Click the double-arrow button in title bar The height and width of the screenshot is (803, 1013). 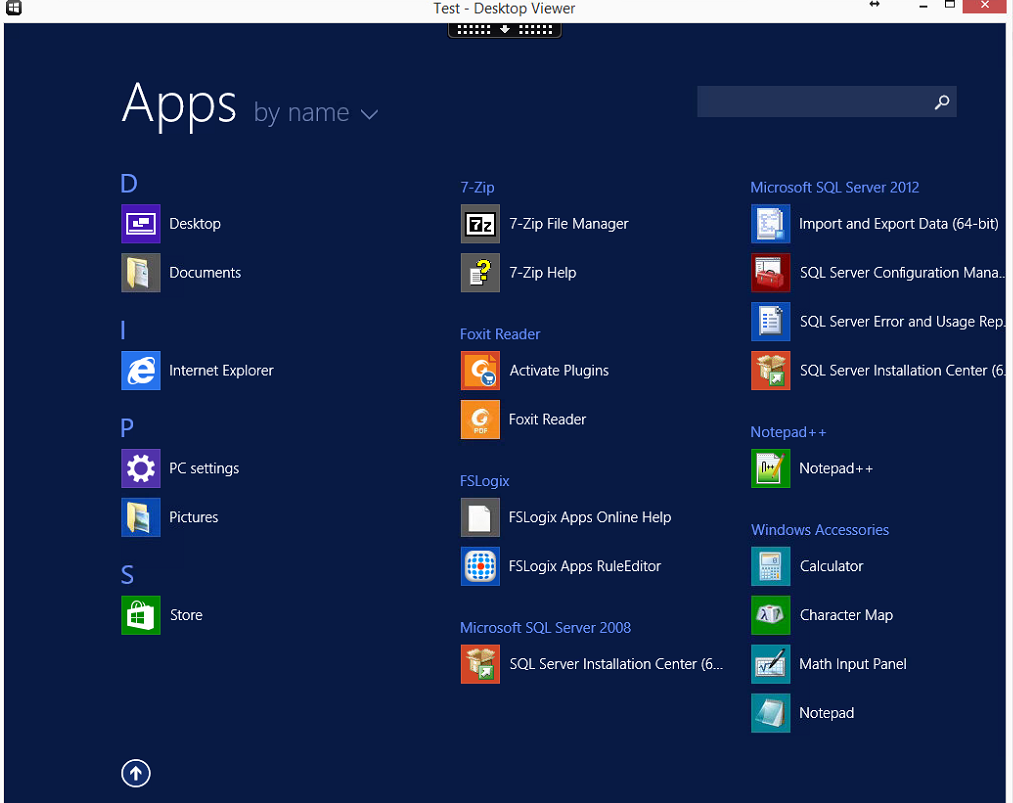(x=875, y=5)
